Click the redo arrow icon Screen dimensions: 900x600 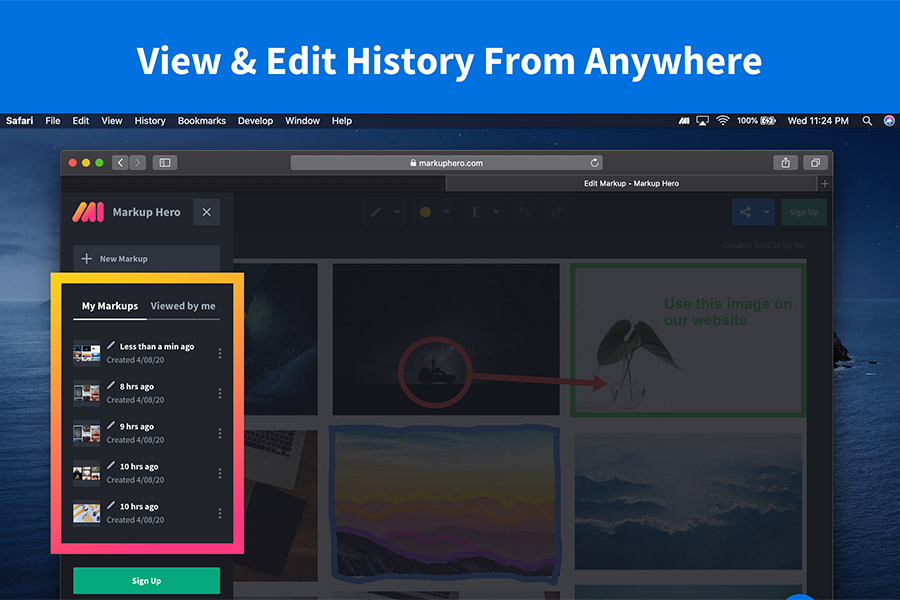(x=557, y=212)
